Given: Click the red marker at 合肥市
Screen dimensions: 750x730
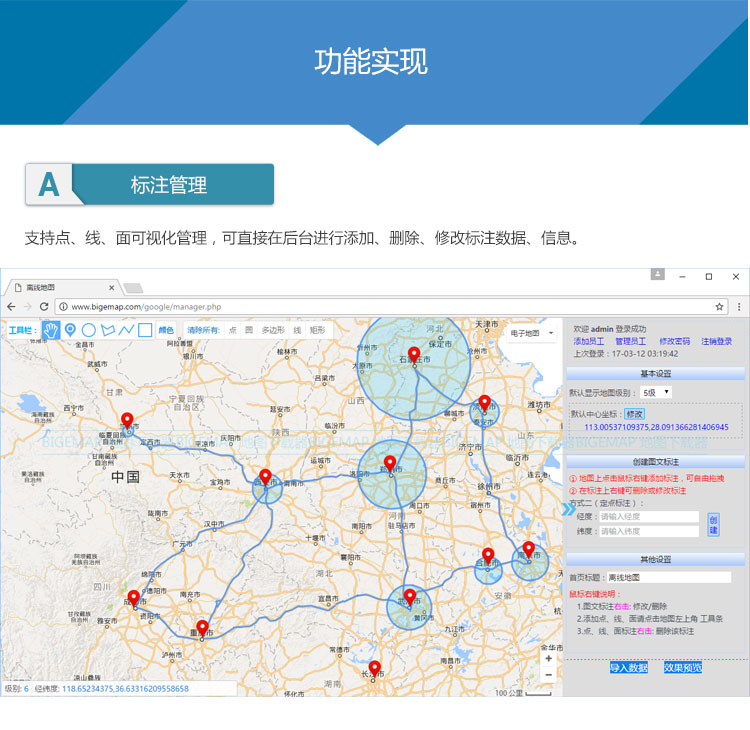Looking at the screenshot, I should pyautogui.click(x=488, y=556).
